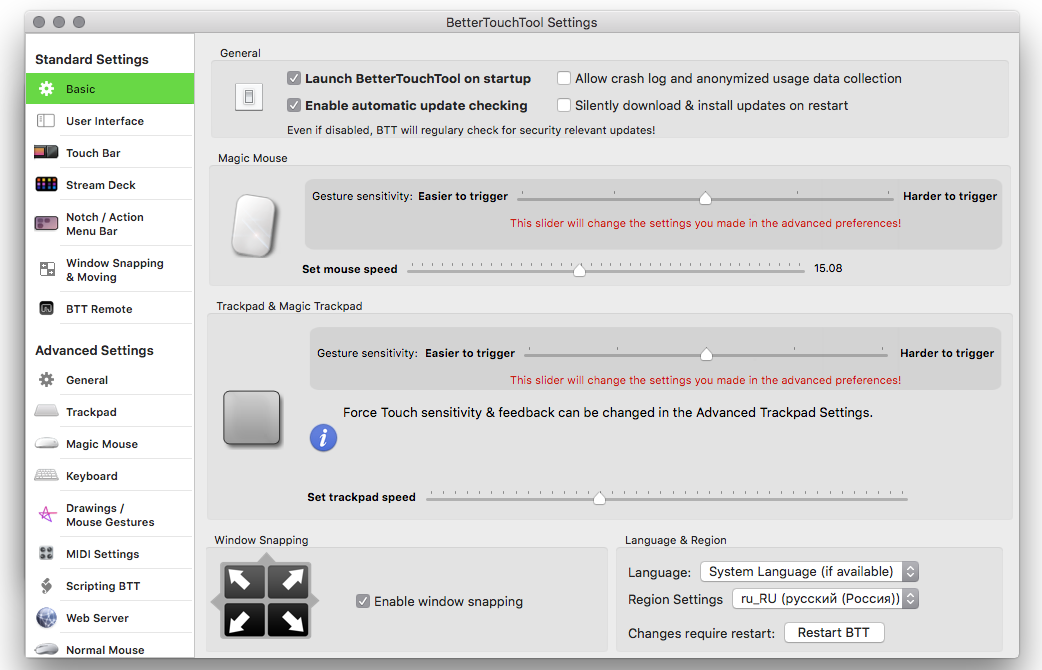This screenshot has width=1042, height=670.
Task: Click the BTT Remote sidebar icon
Action: 47,308
